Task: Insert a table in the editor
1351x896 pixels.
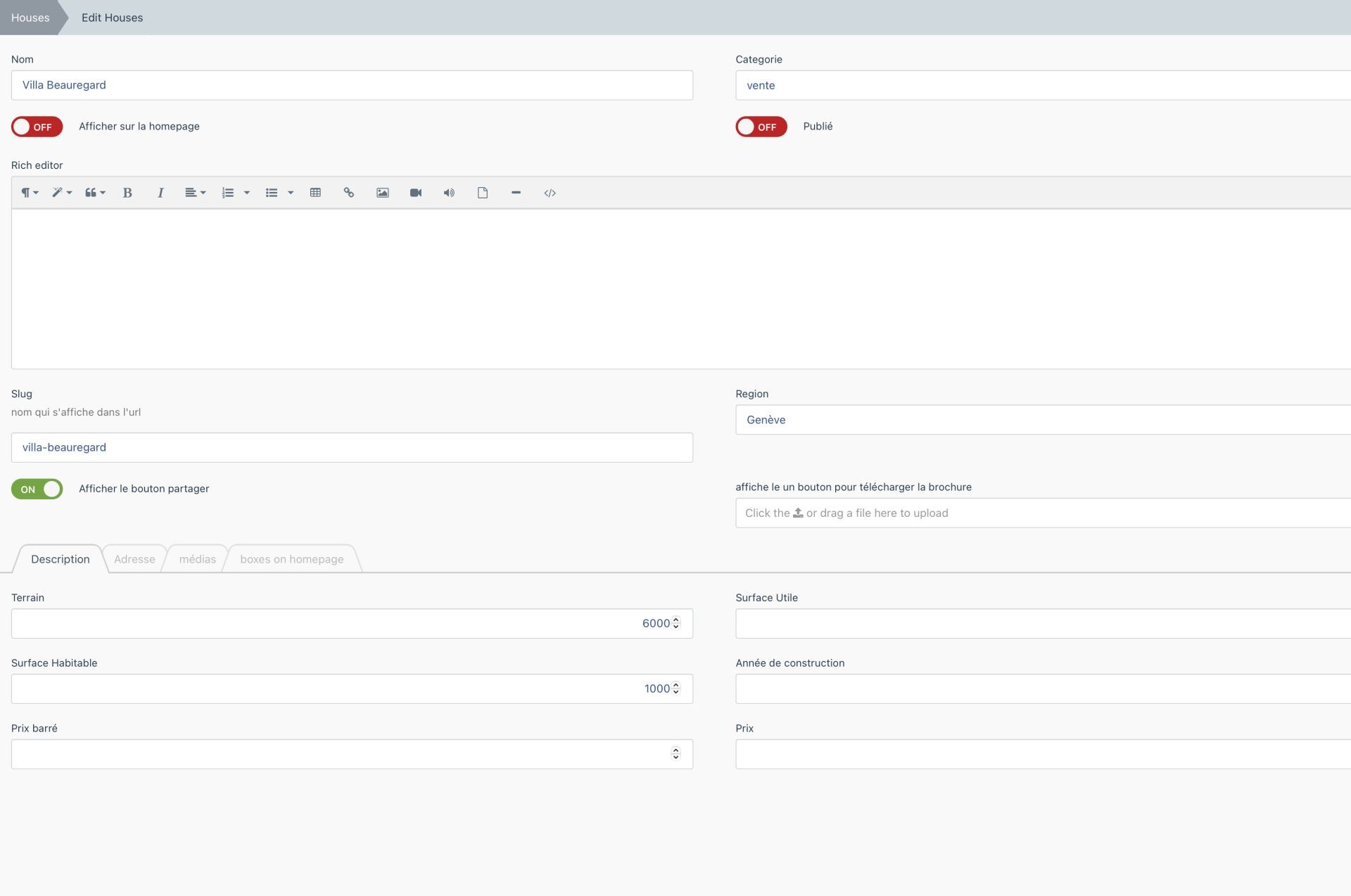Action: coord(315,193)
